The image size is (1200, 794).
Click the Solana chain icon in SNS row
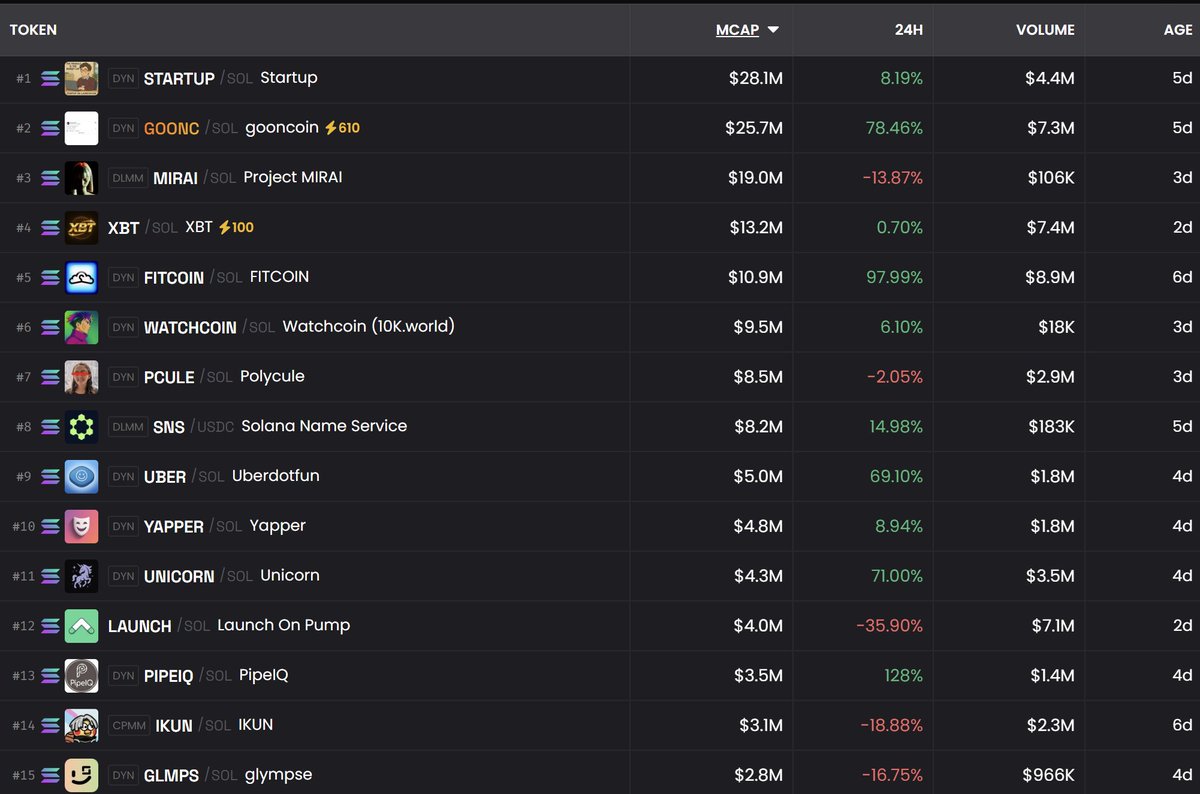[50, 426]
